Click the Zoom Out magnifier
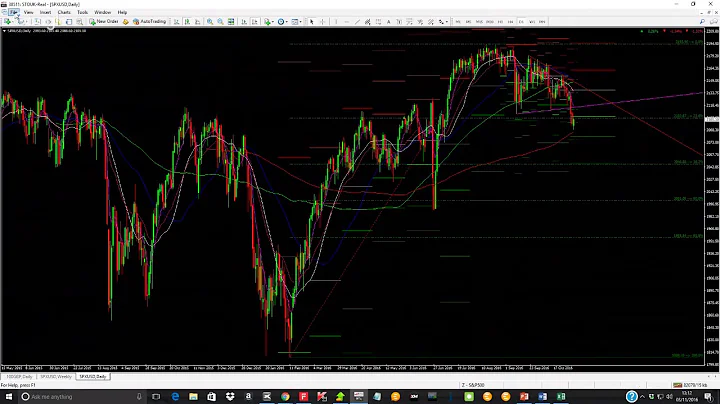Viewport: 720px width, 404px height. [220, 22]
